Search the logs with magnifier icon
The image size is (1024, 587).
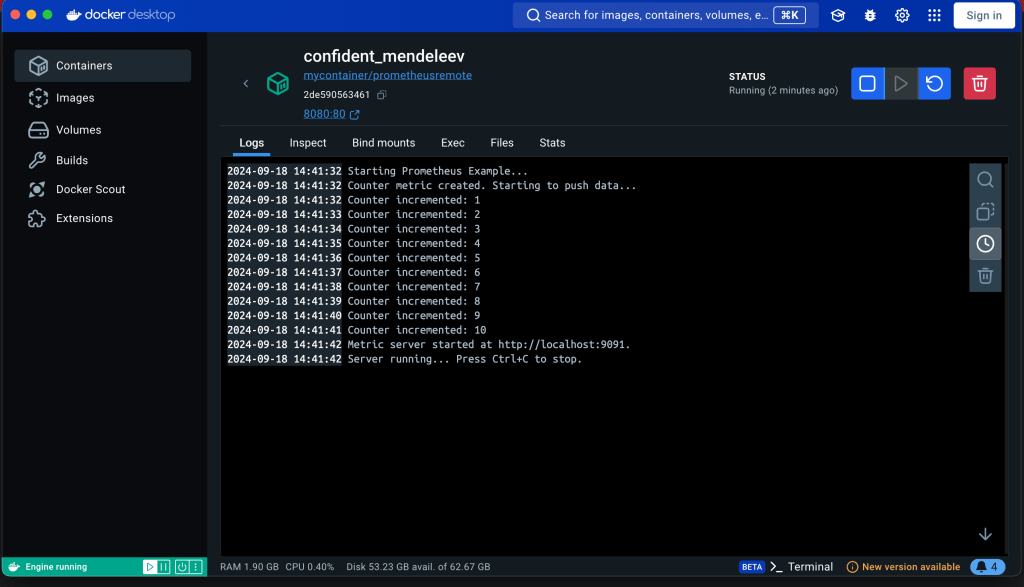pyautogui.click(x=985, y=180)
